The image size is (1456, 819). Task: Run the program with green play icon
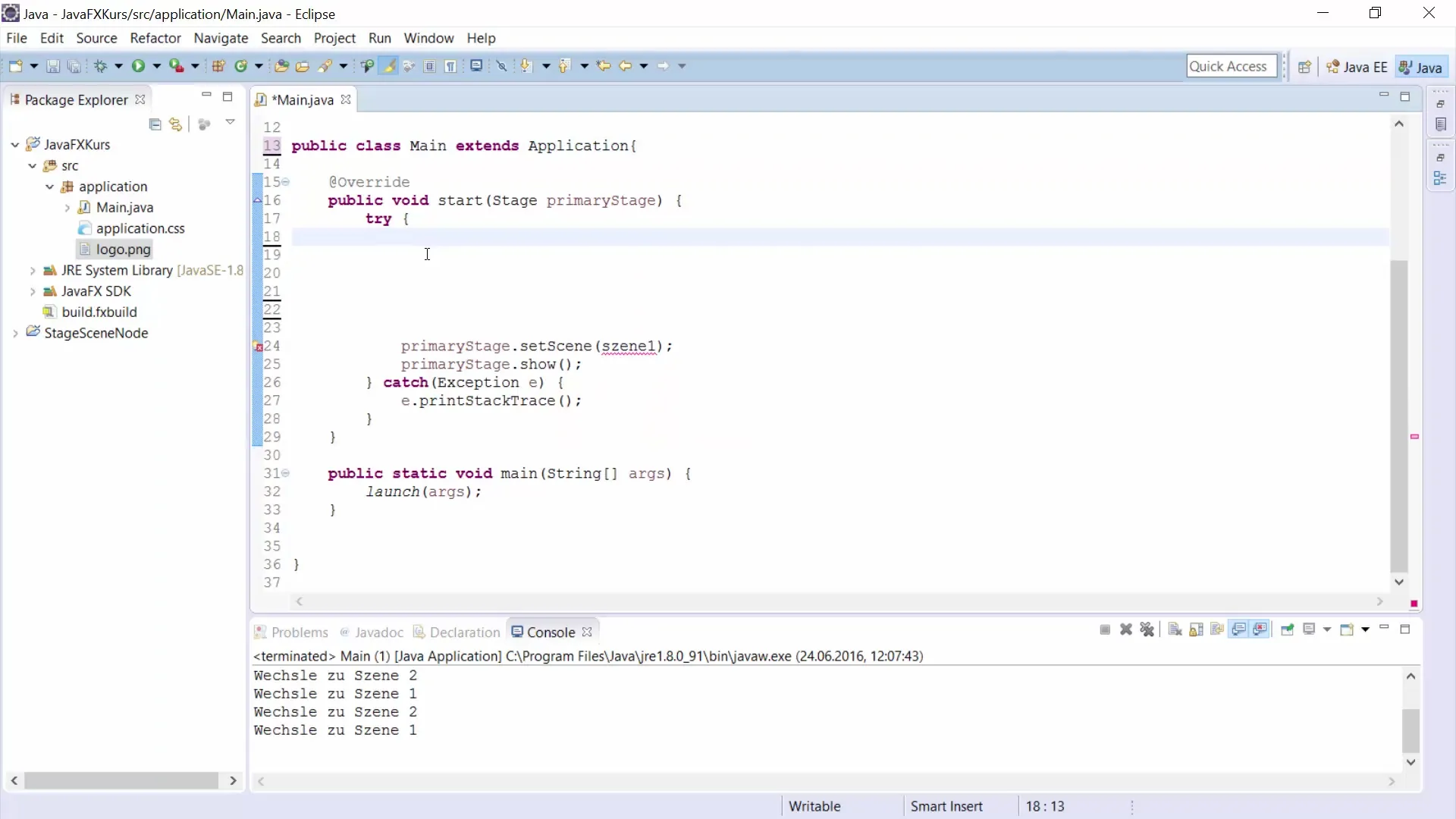tap(138, 66)
